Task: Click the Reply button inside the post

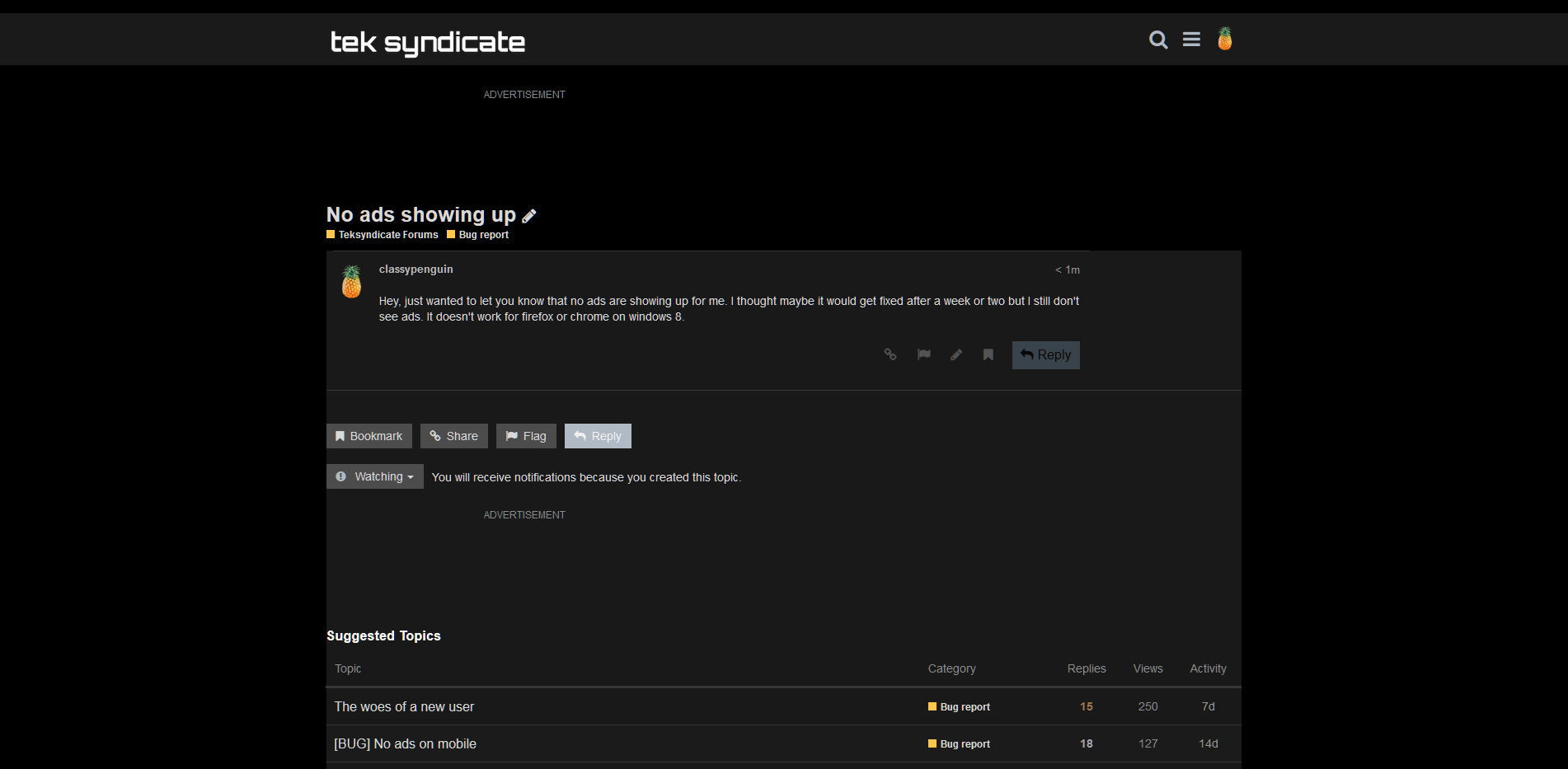Action: [x=1045, y=355]
